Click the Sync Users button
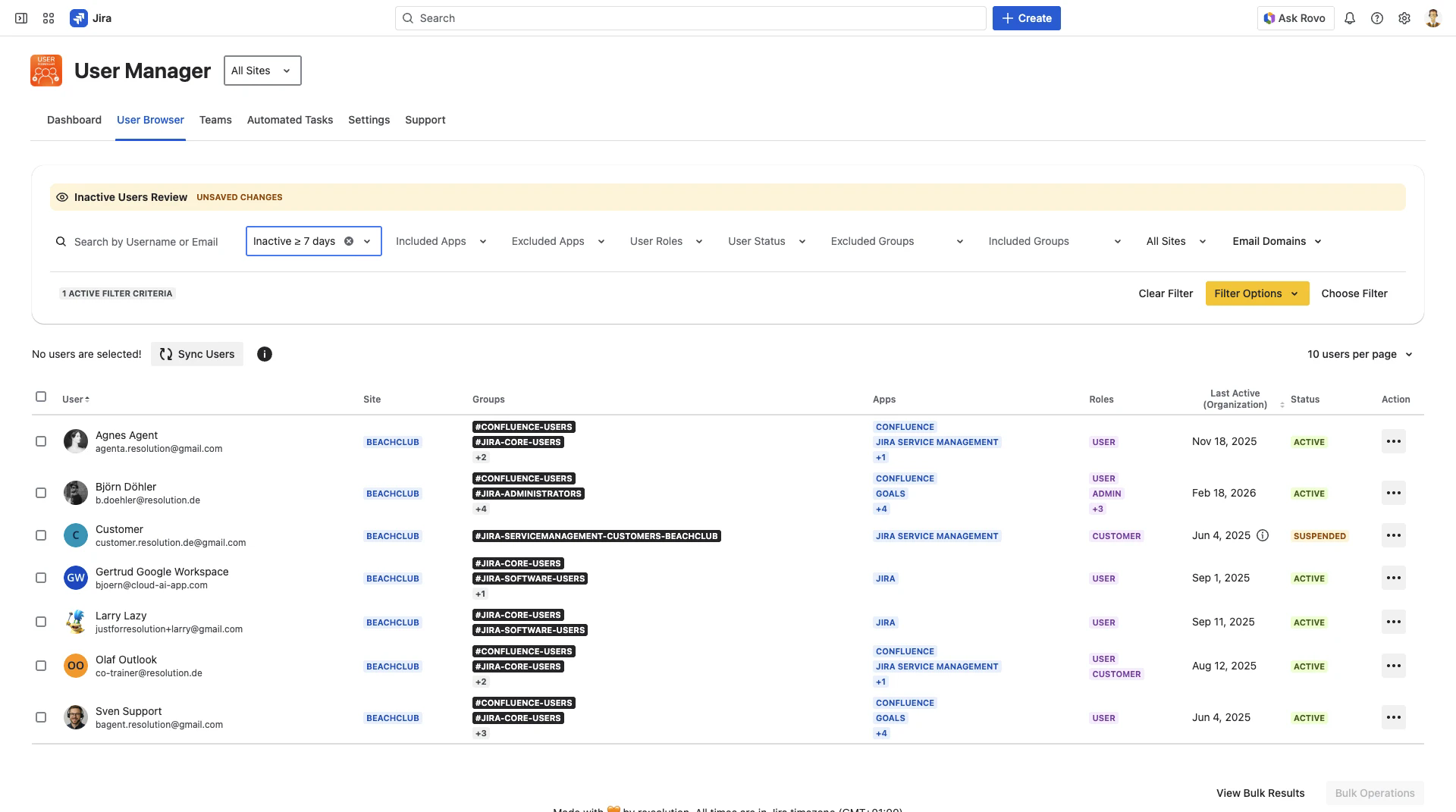 click(x=197, y=354)
